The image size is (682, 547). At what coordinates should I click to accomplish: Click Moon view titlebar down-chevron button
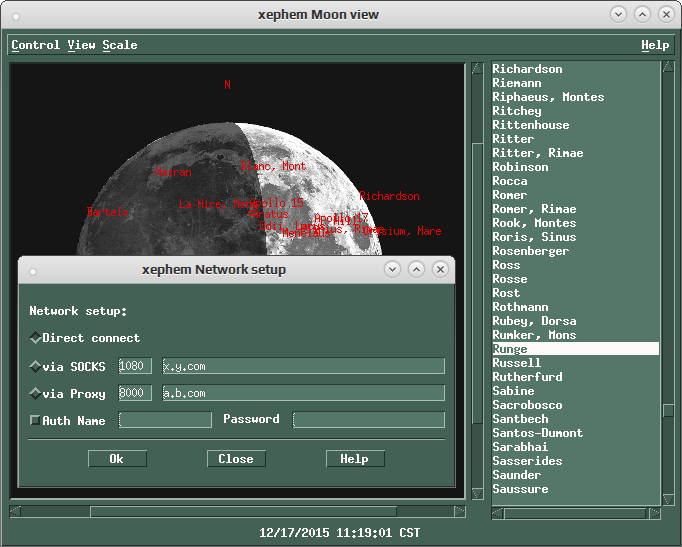[x=618, y=14]
